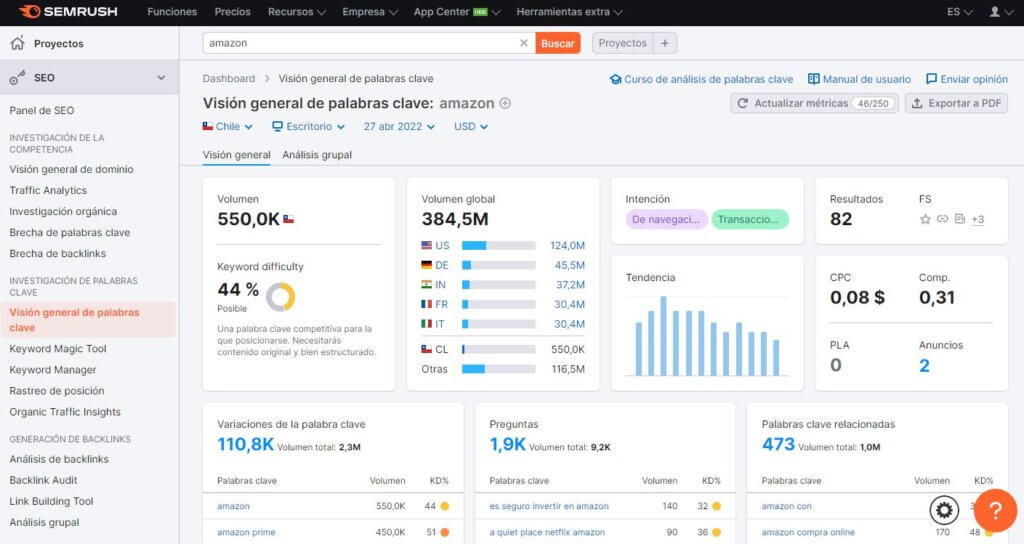Open Traffic Analytics in sidebar
1024x544 pixels.
tap(48, 190)
